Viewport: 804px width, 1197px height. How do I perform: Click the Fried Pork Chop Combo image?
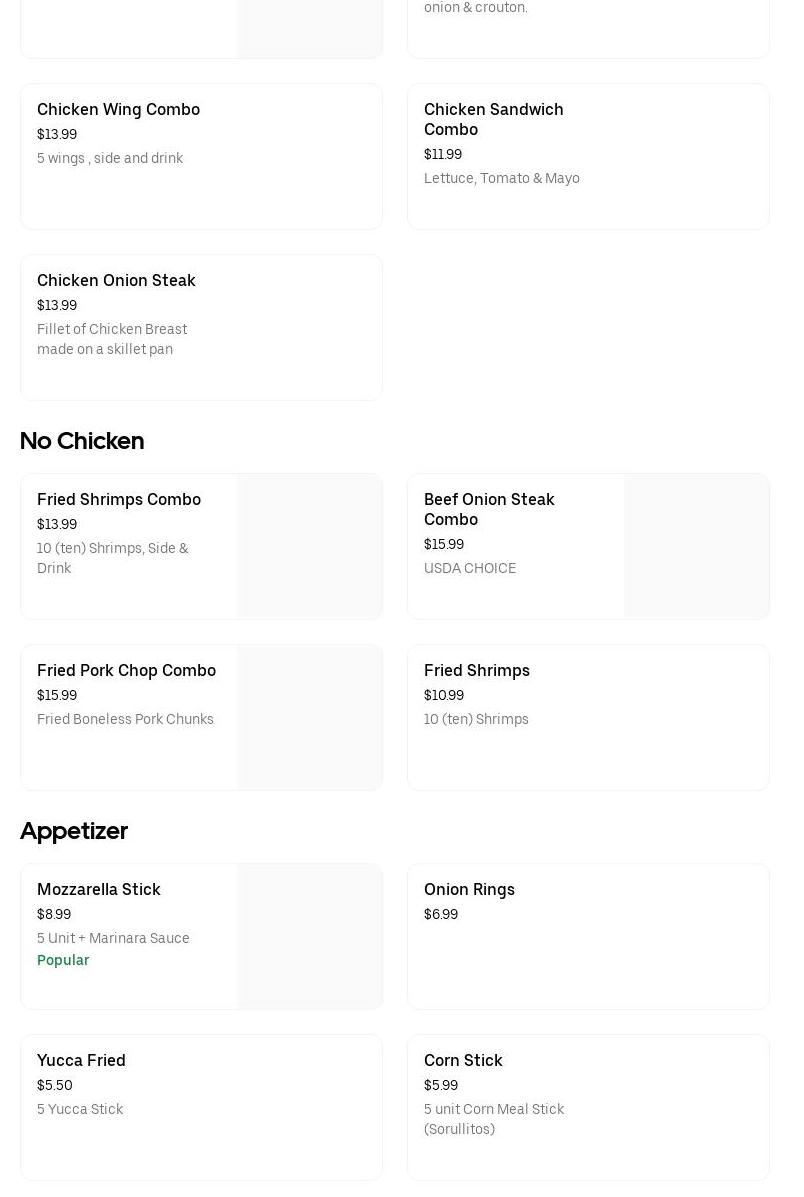(309, 717)
